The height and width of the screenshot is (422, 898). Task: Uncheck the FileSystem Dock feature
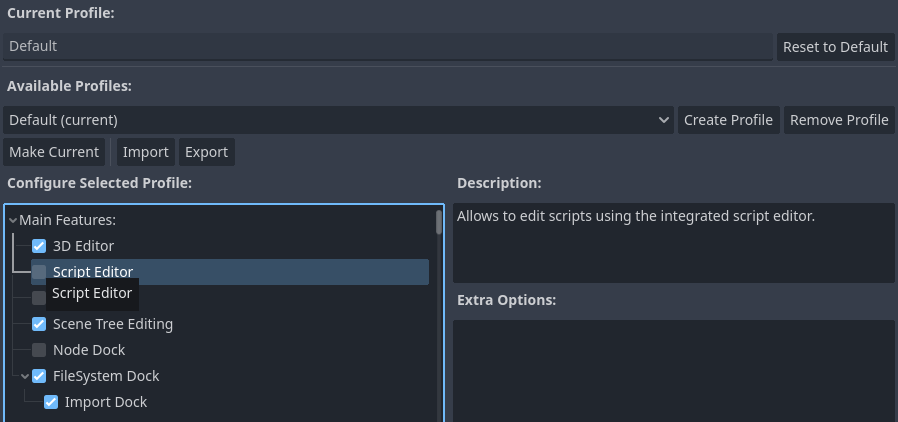[39, 376]
